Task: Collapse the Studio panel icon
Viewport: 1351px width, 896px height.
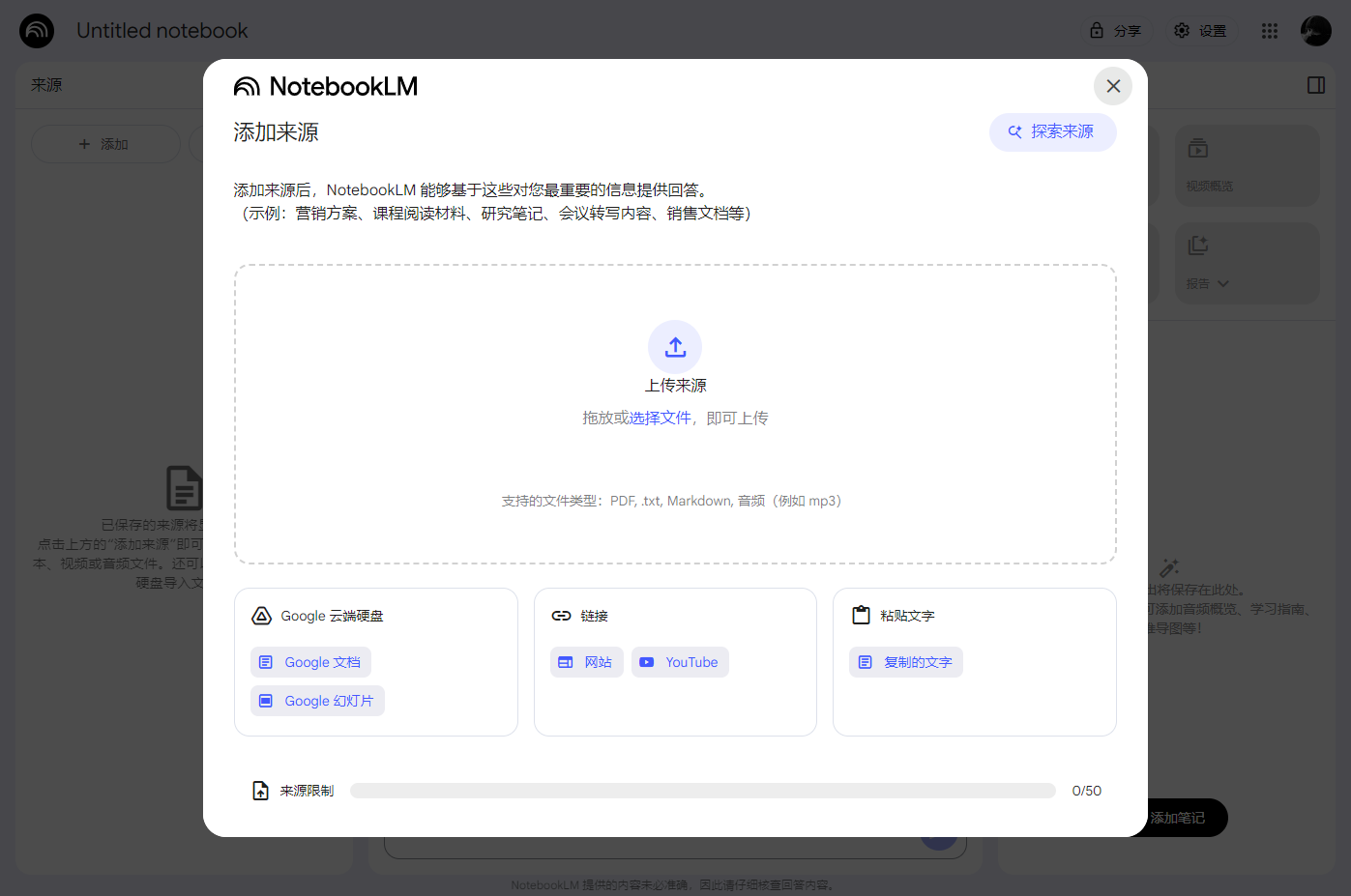Action: (1316, 85)
